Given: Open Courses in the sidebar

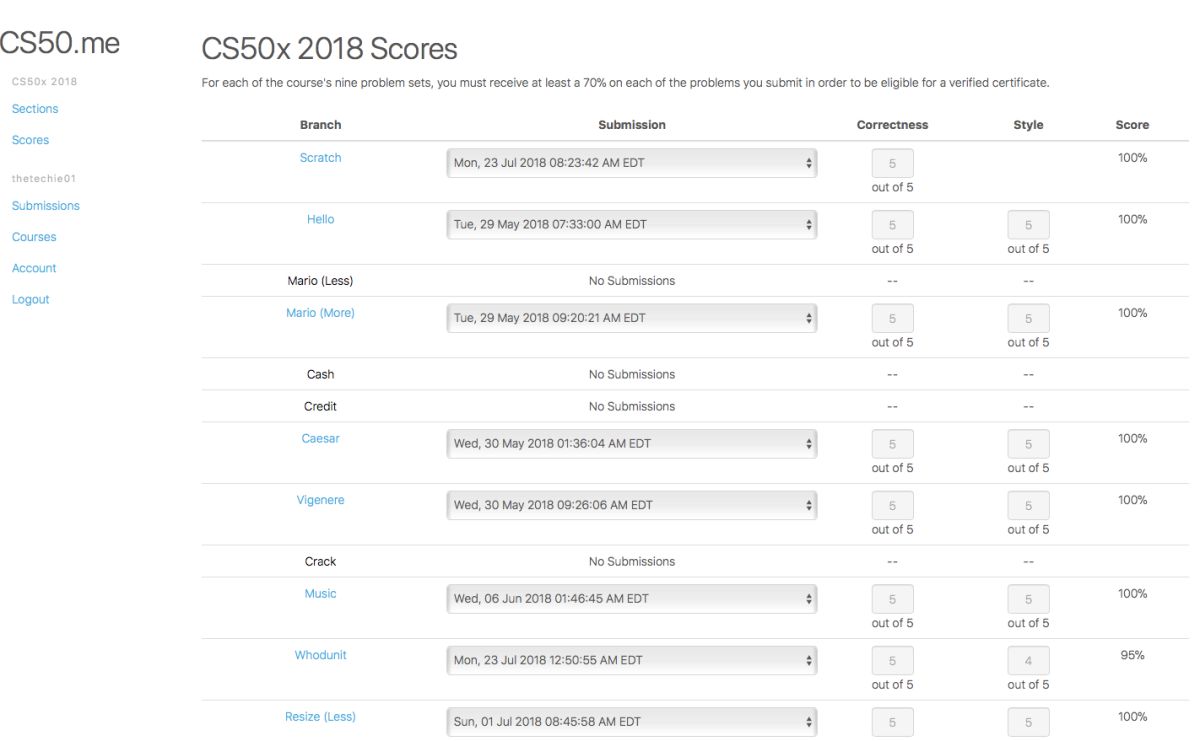Looking at the screenshot, I should pyautogui.click(x=34, y=237).
